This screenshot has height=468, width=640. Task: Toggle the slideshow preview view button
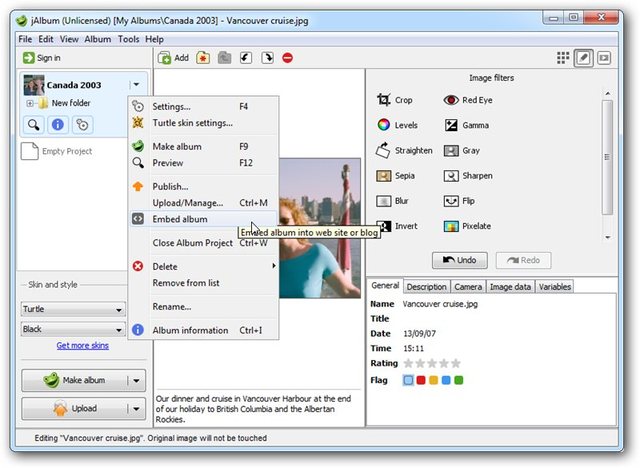point(604,58)
